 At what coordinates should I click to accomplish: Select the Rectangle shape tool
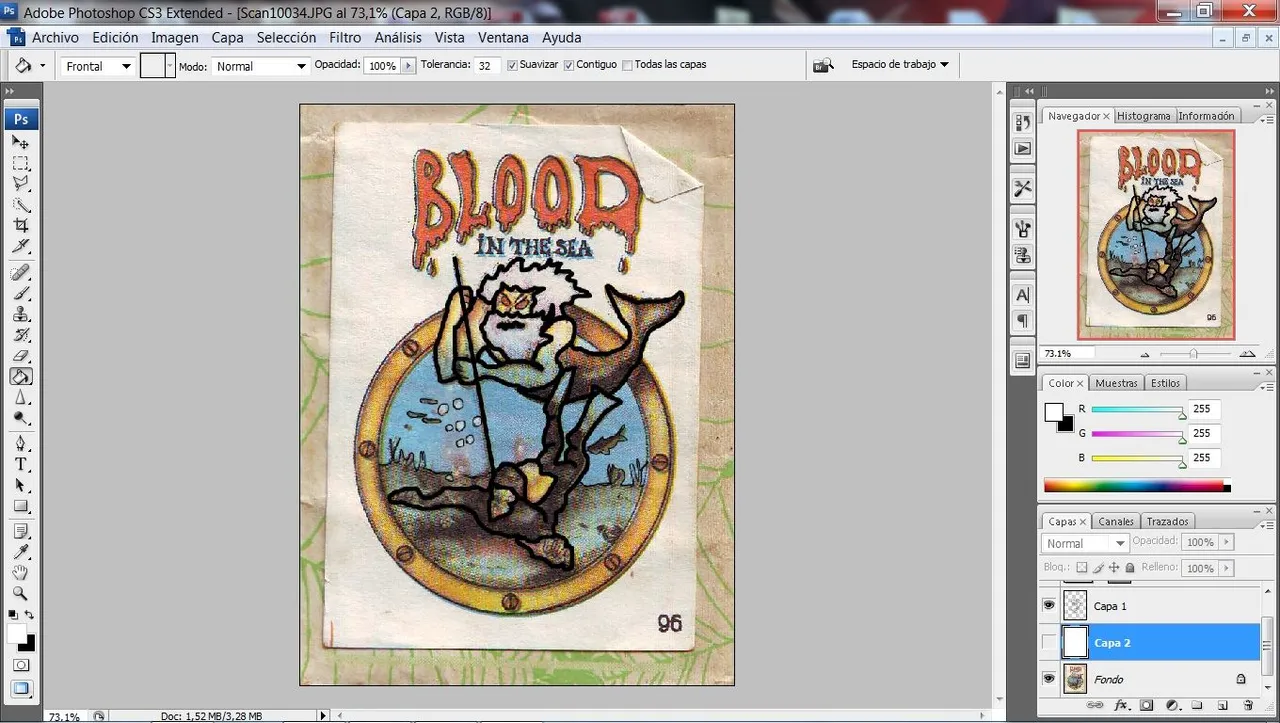pos(21,506)
